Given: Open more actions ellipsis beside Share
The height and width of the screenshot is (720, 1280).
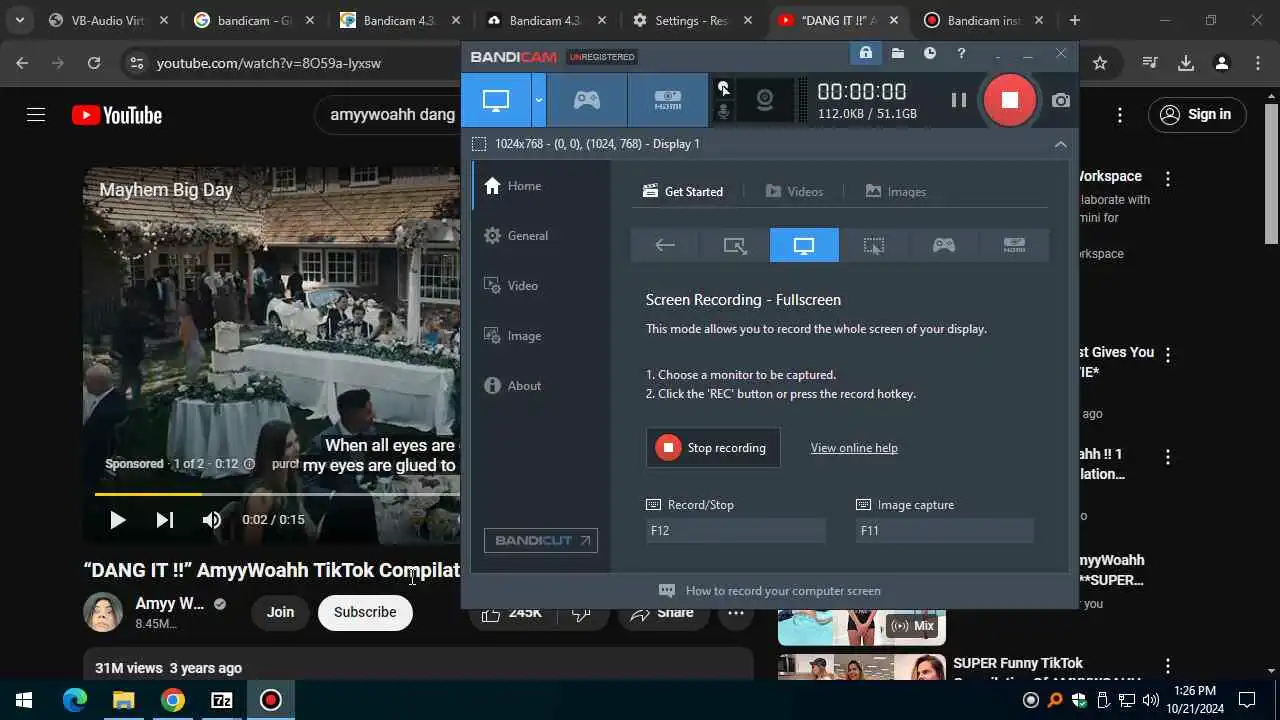Looking at the screenshot, I should pos(736,613).
